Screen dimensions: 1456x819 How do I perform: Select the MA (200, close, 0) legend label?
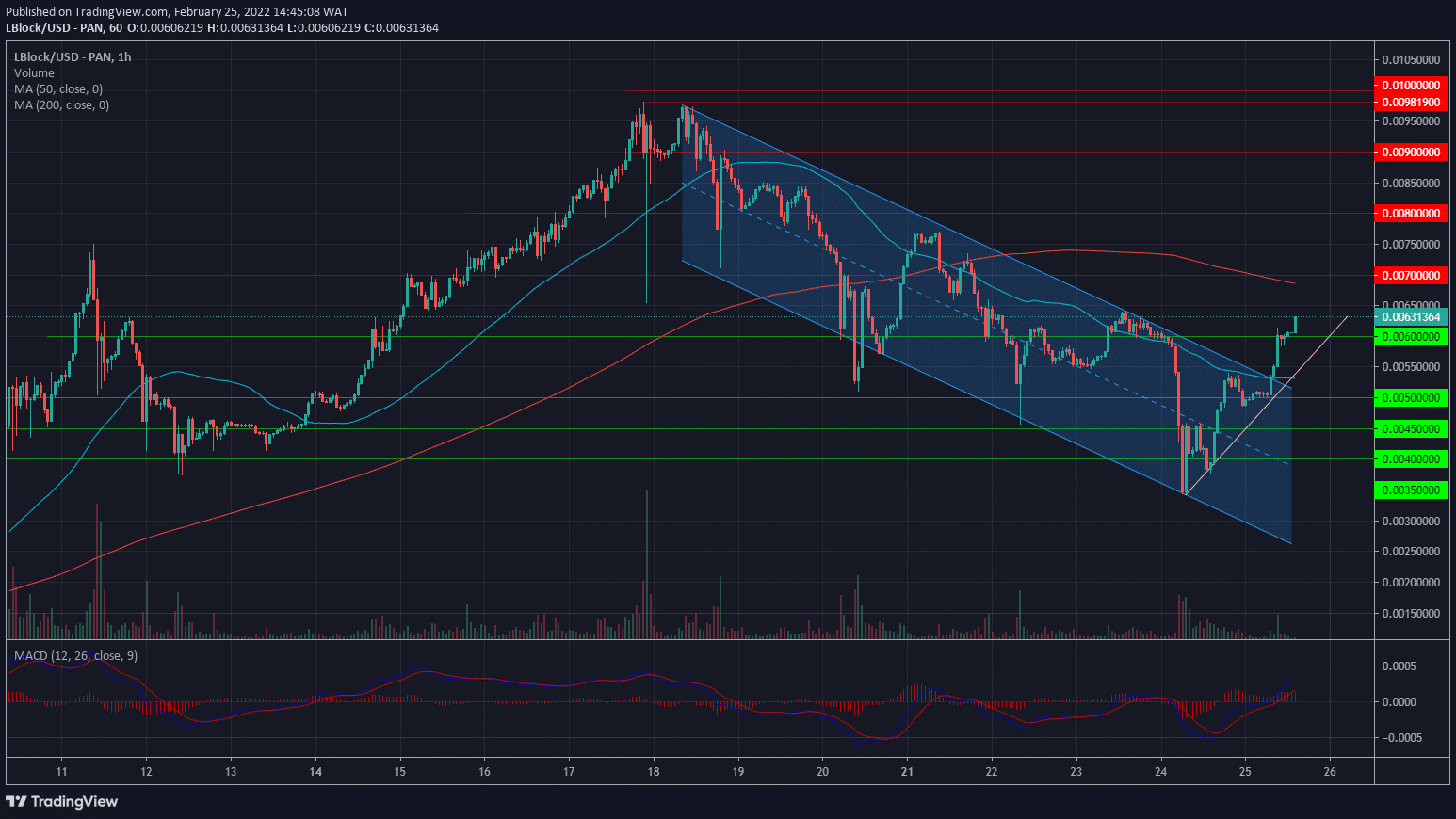coord(61,104)
